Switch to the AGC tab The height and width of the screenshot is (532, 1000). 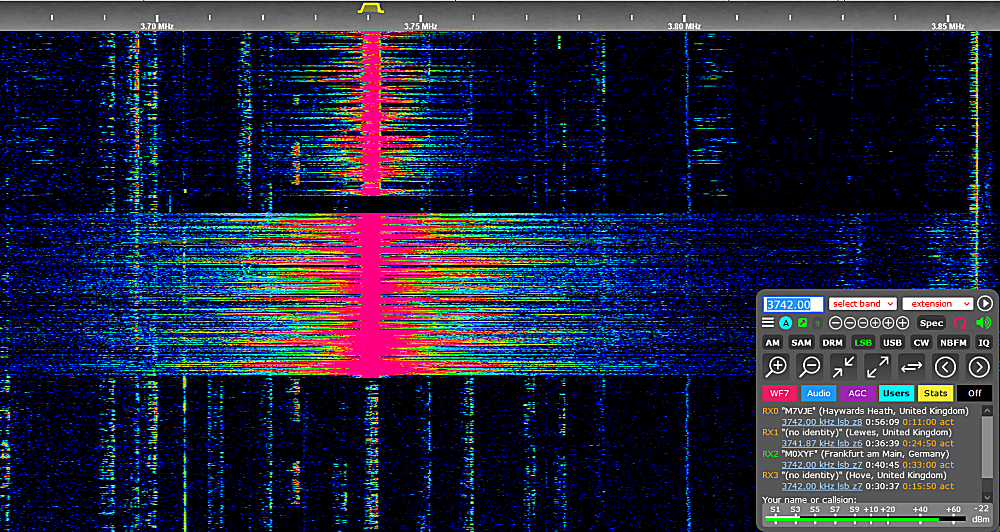point(858,393)
